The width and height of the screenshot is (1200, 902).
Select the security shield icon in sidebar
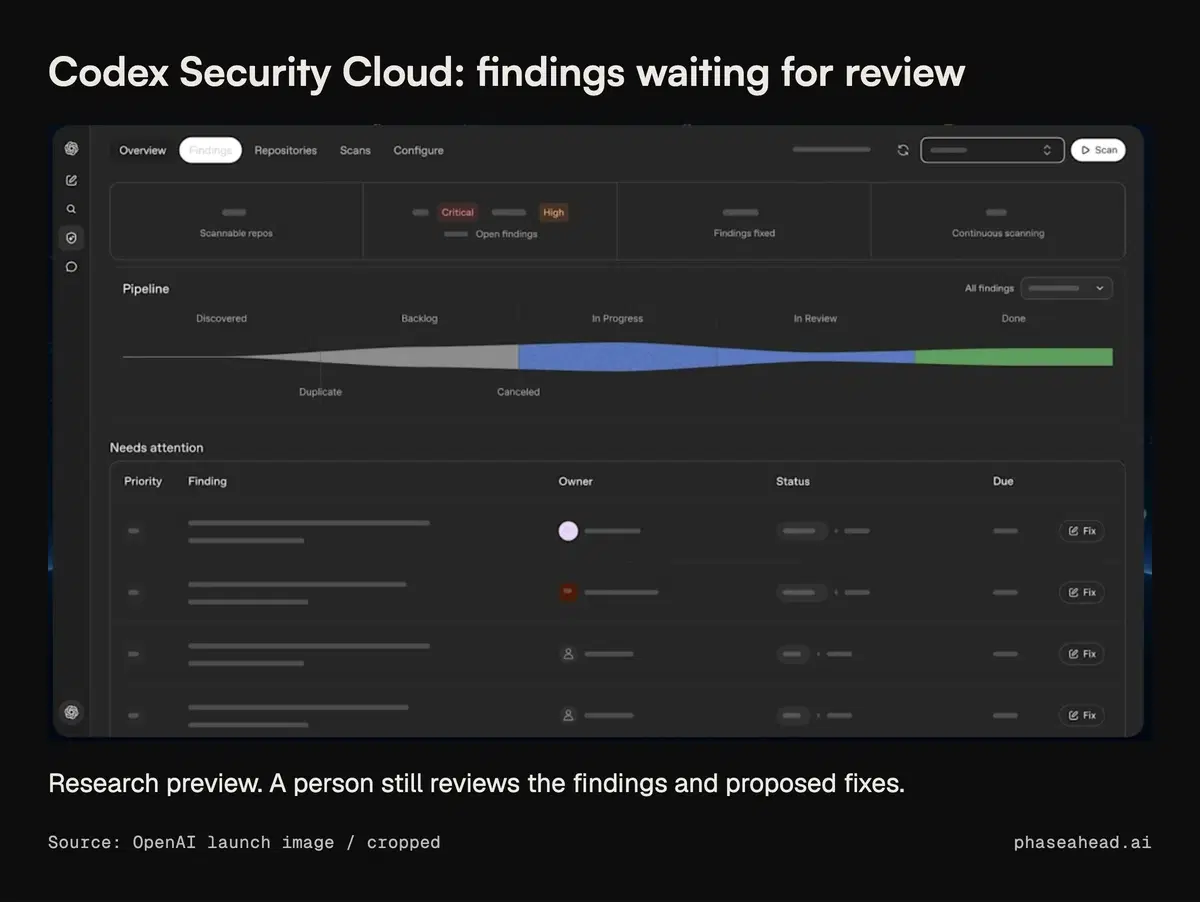click(x=71, y=238)
